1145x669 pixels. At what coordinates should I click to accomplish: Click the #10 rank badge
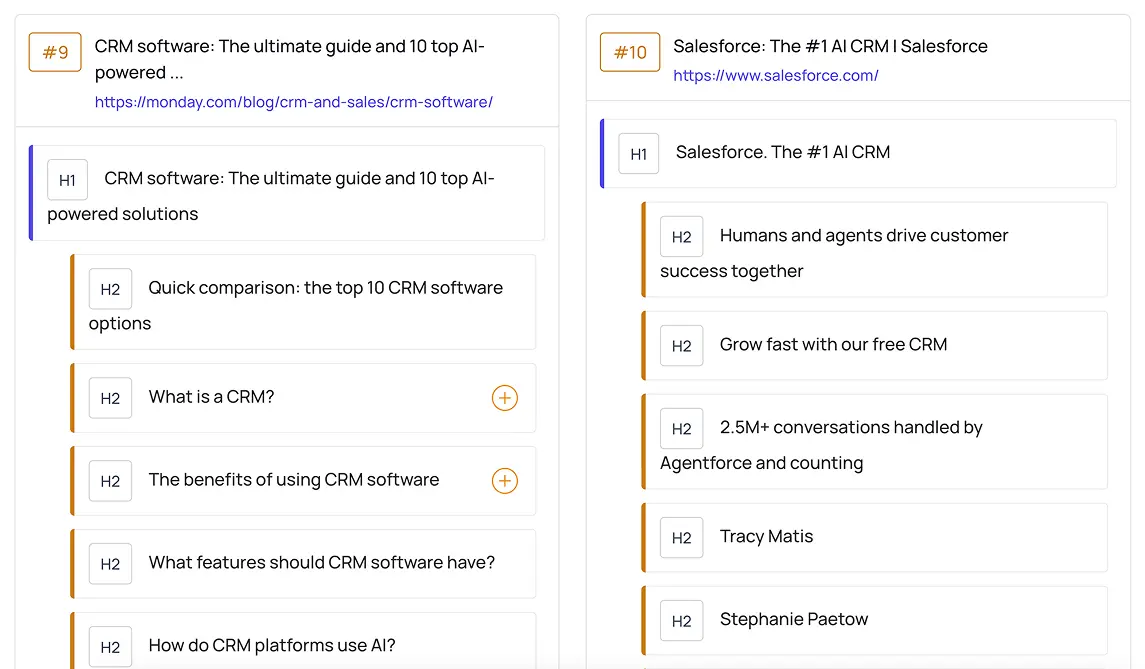click(x=629, y=52)
